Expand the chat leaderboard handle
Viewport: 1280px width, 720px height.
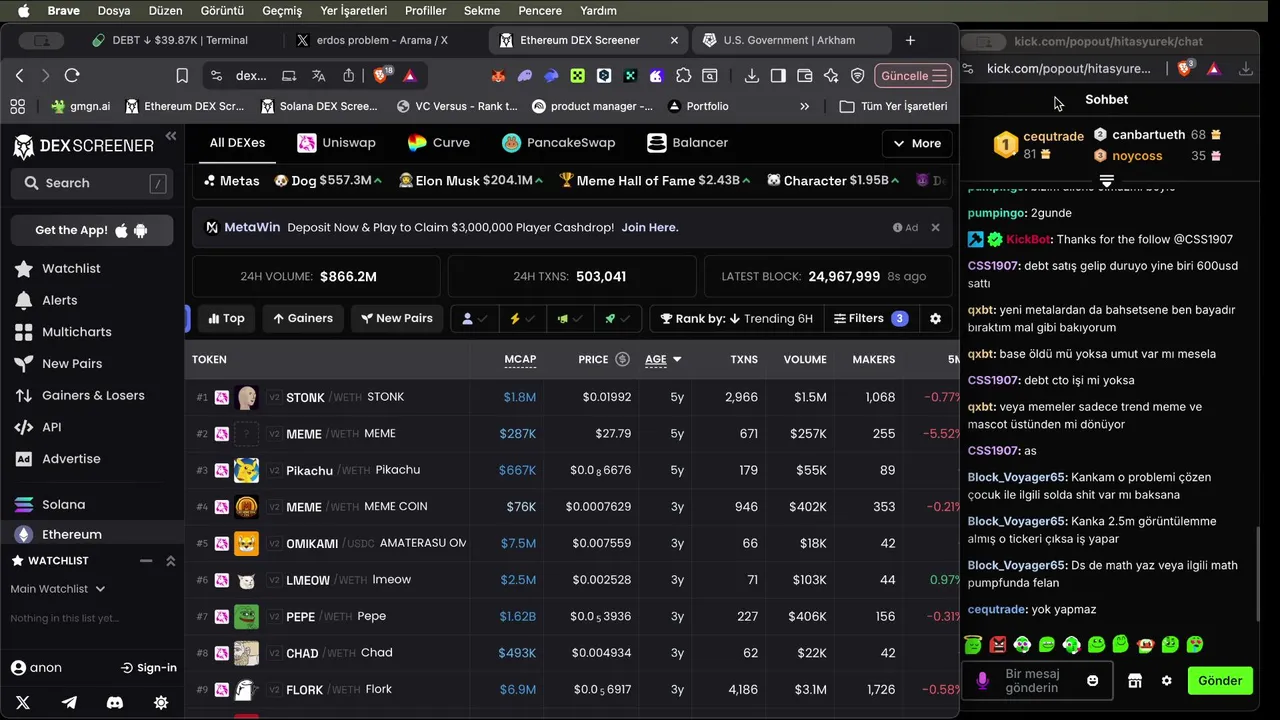1107,181
